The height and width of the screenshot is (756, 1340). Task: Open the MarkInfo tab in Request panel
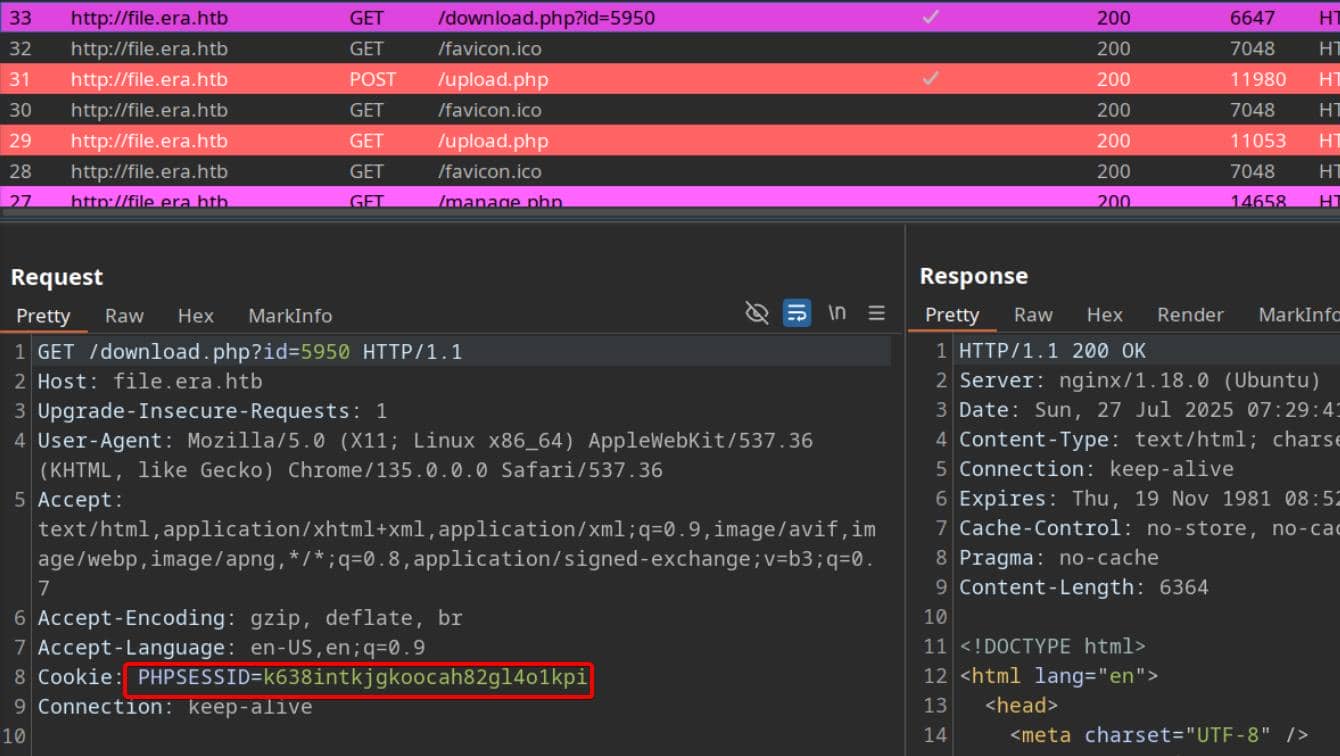(290, 316)
